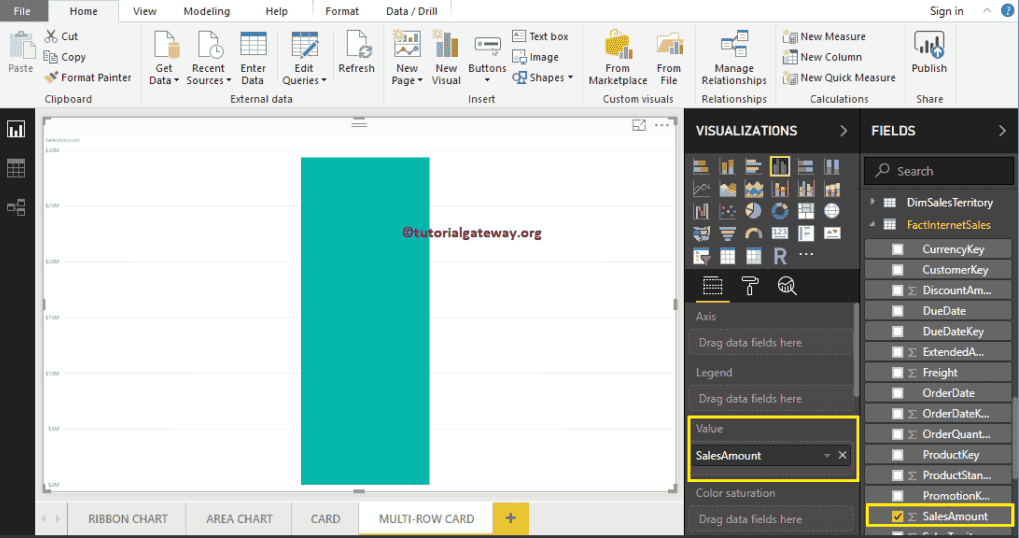Tick the Freight field checkbox
The width and height of the screenshot is (1019, 538).
[897, 372]
